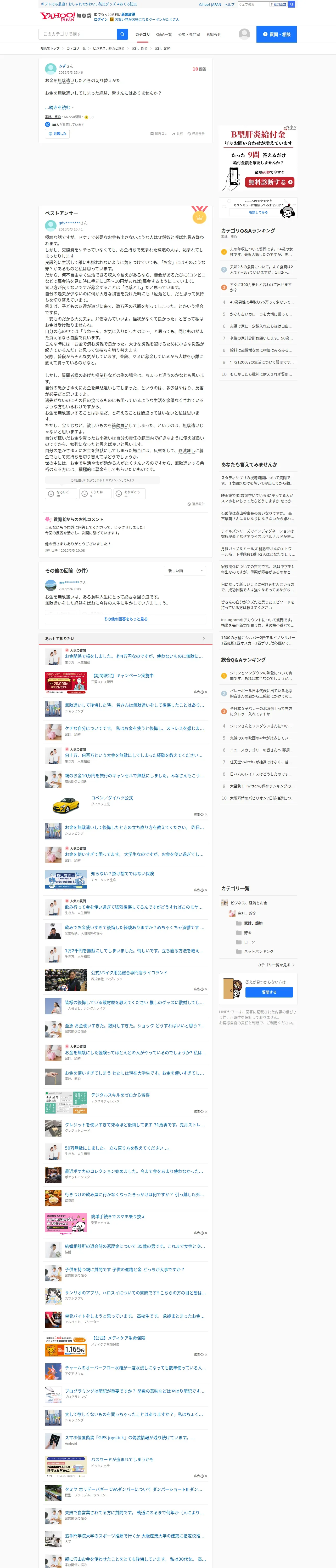Select the お知らせ tab
The image size is (336, 1568).
[x=214, y=35]
